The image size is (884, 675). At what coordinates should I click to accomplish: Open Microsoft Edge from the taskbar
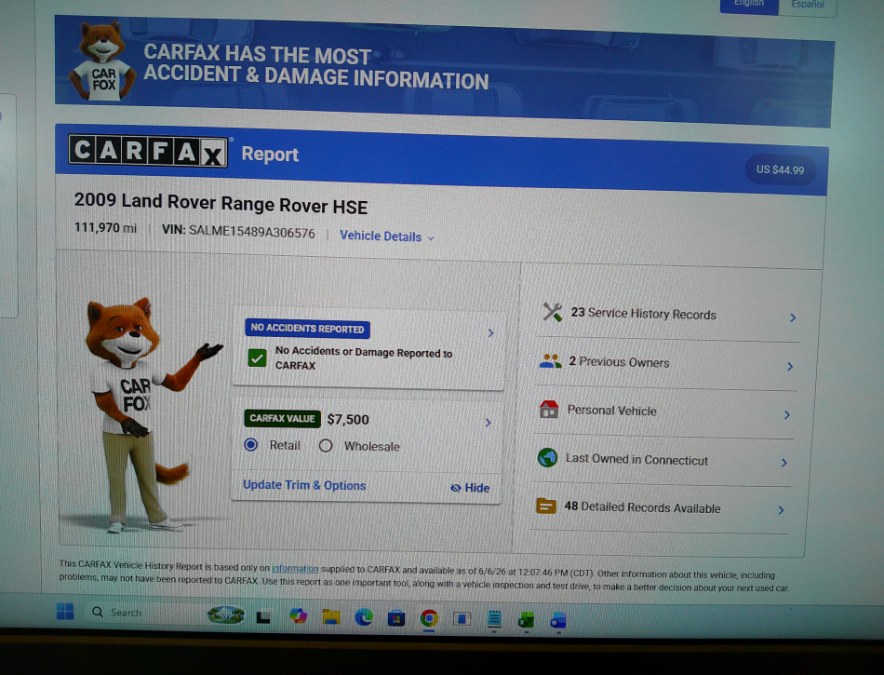364,618
